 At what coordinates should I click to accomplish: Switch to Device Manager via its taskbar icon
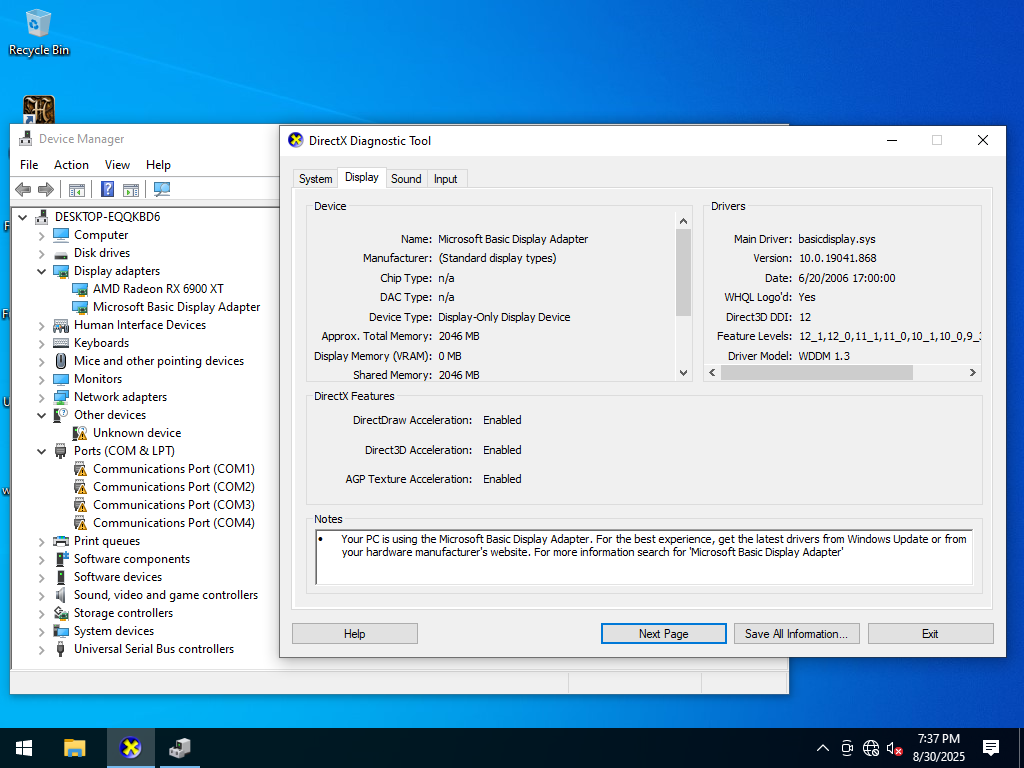tap(180, 748)
